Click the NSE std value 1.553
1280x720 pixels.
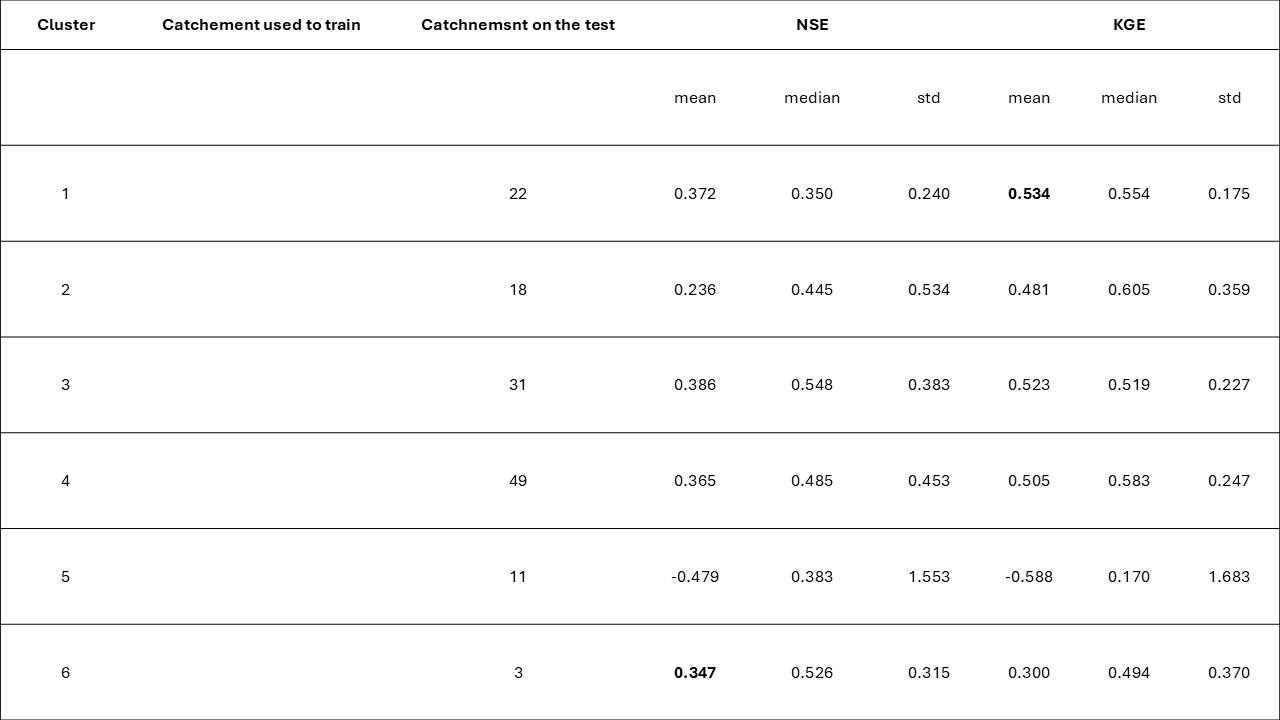point(929,577)
